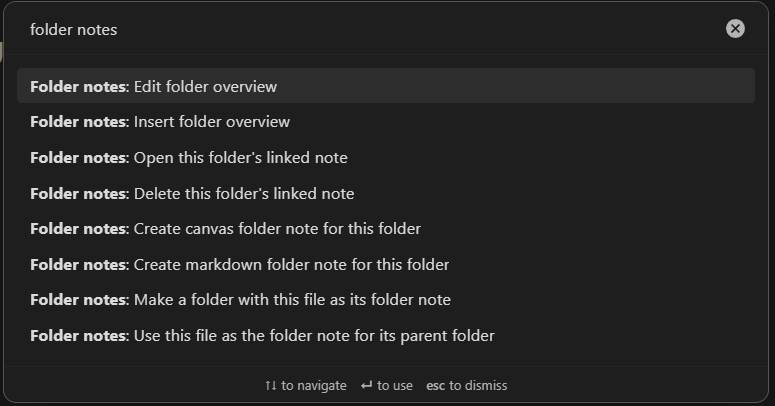This screenshot has width=775, height=406.
Task: Click bold 'Folder notes' prefix on Insert row
Action: [x=79, y=122]
